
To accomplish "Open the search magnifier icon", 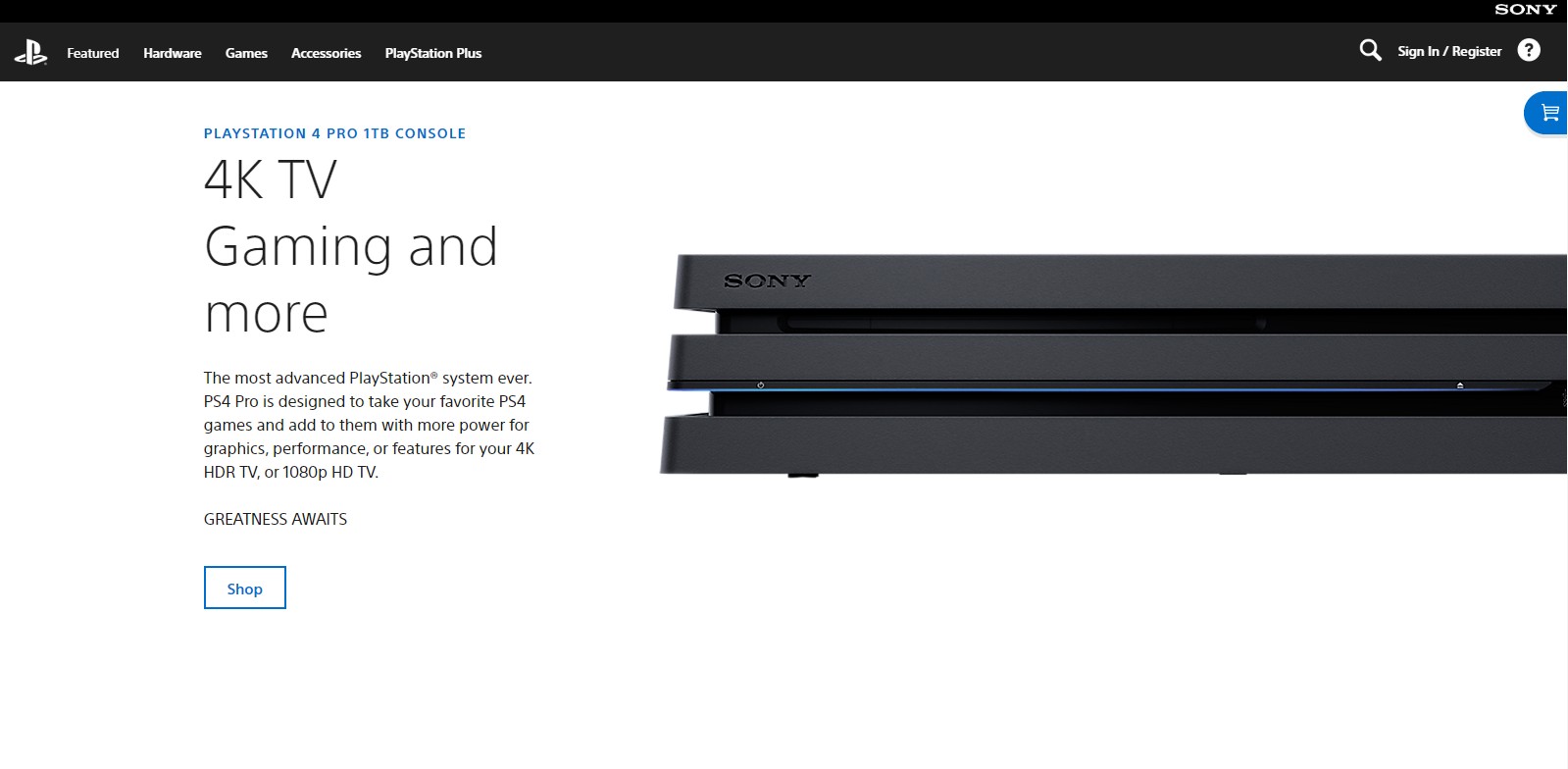I will (1370, 50).
